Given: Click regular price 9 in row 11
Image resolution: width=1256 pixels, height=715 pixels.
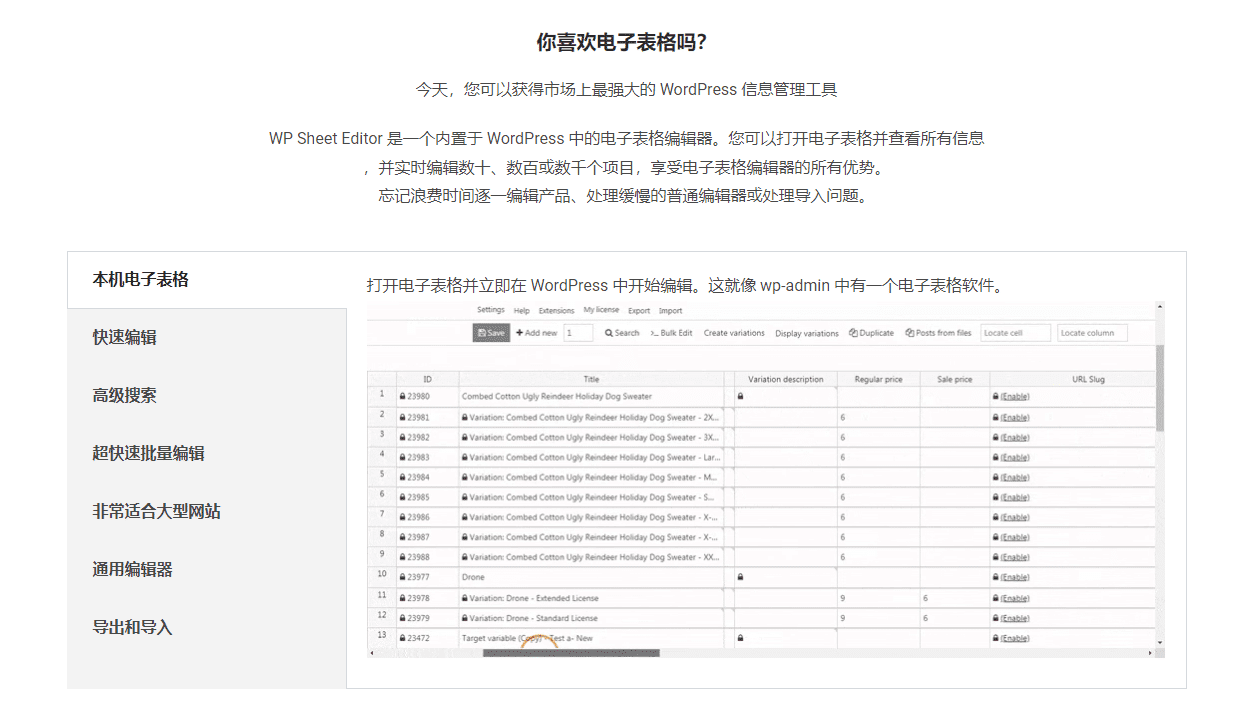Looking at the screenshot, I should tap(878, 598).
